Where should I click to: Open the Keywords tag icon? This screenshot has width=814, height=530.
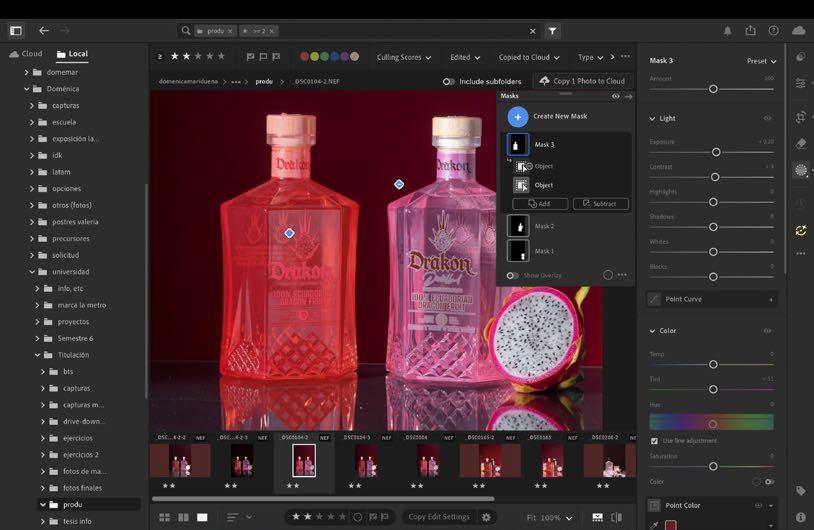(801, 491)
